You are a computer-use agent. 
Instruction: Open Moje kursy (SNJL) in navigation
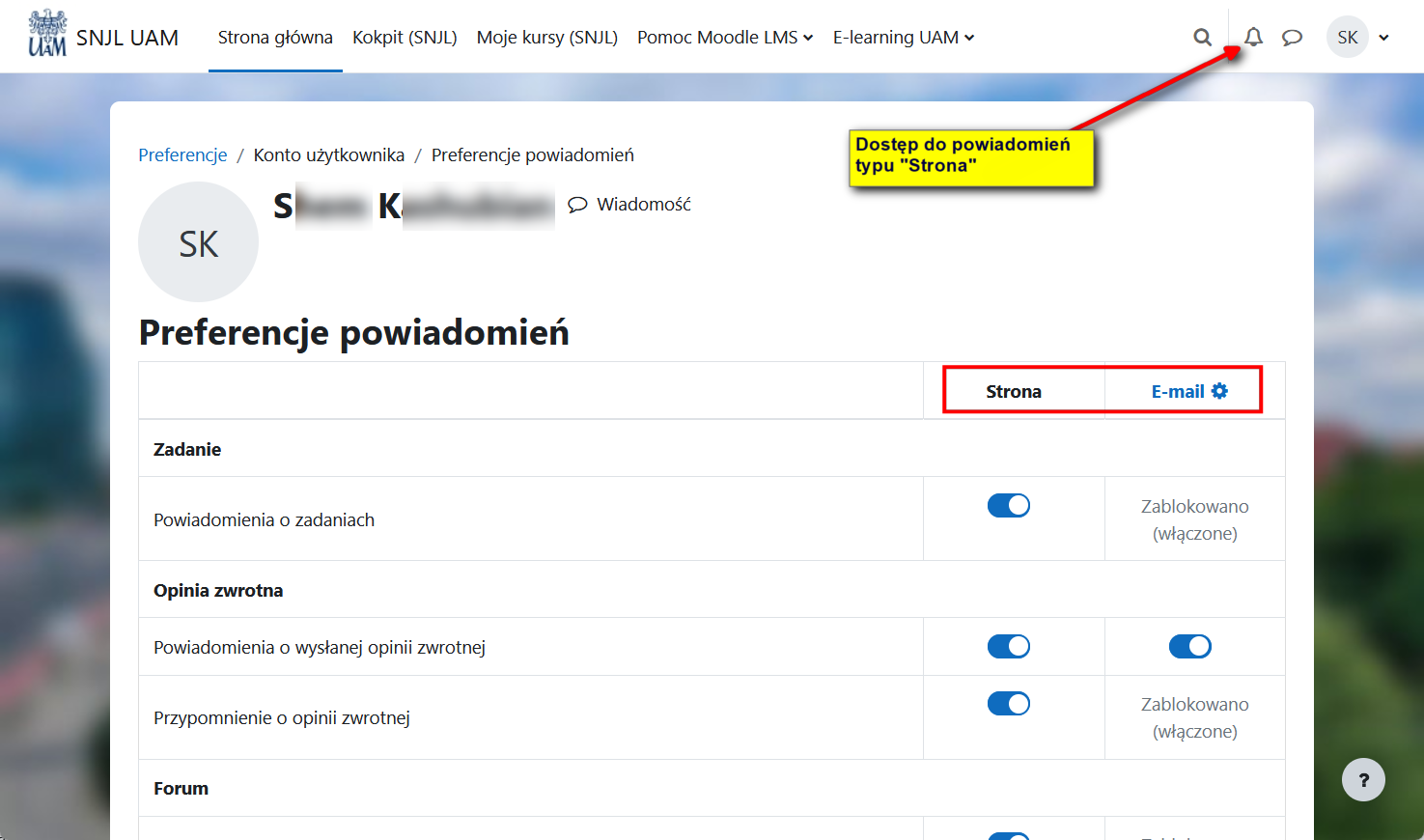(x=547, y=38)
